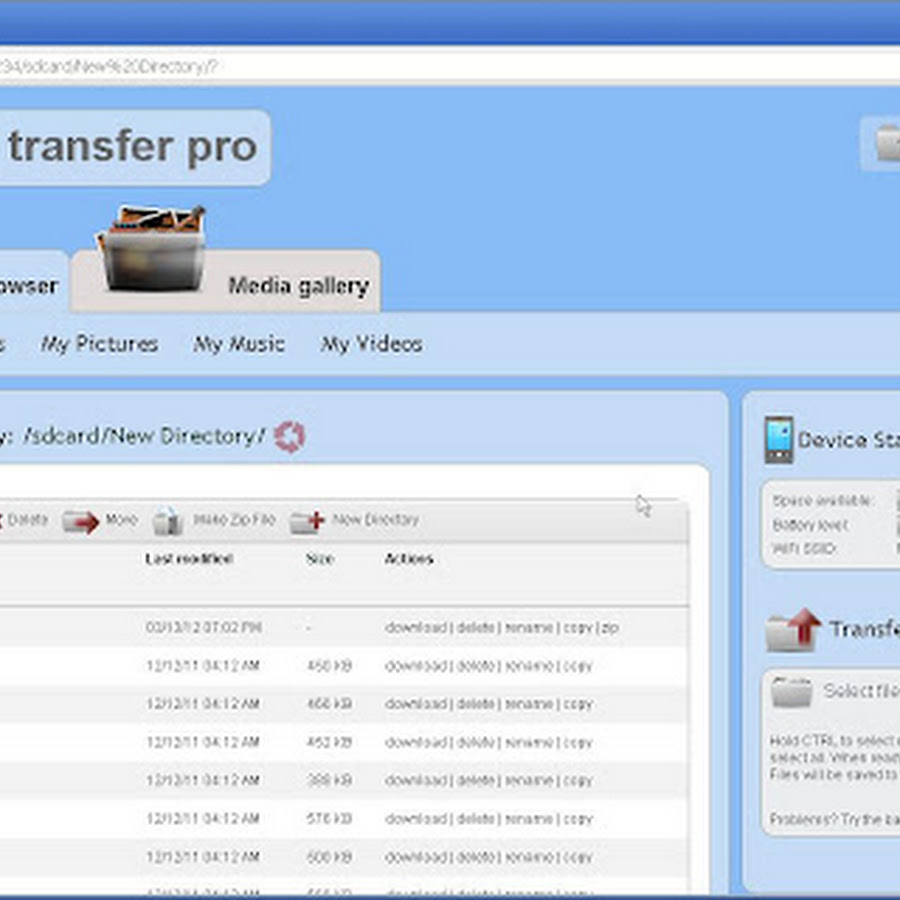900x900 pixels.
Task: Click delete for the 388 KB file
Action: [476, 780]
